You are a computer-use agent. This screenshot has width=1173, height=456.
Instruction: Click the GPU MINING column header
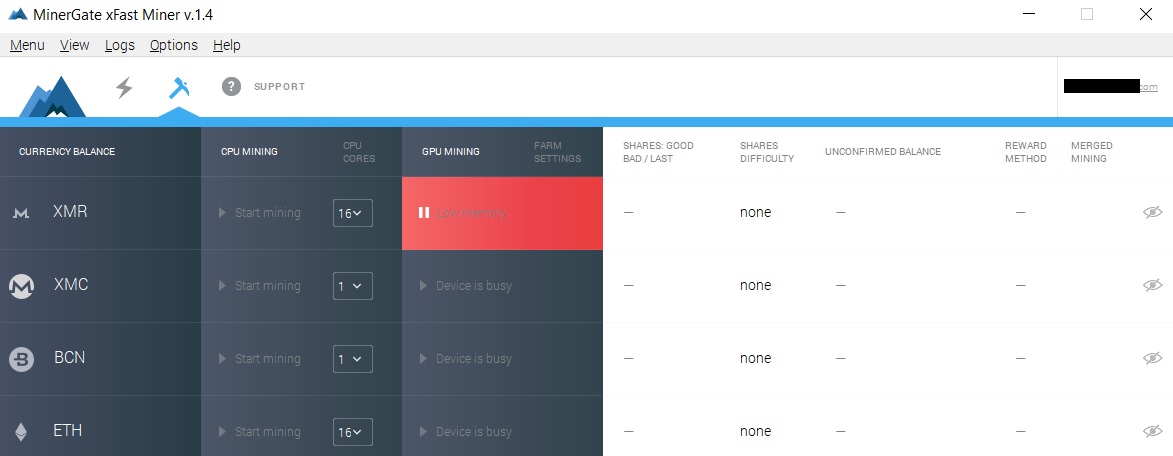pos(451,152)
